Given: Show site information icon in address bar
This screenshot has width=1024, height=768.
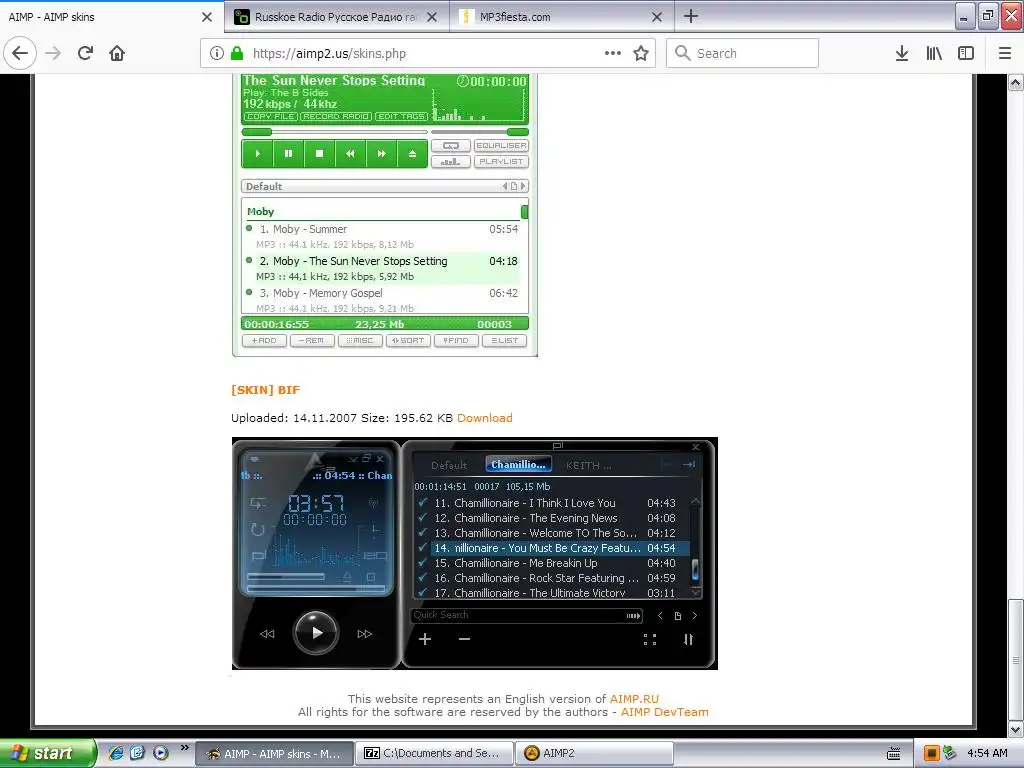Looking at the screenshot, I should point(217,53).
